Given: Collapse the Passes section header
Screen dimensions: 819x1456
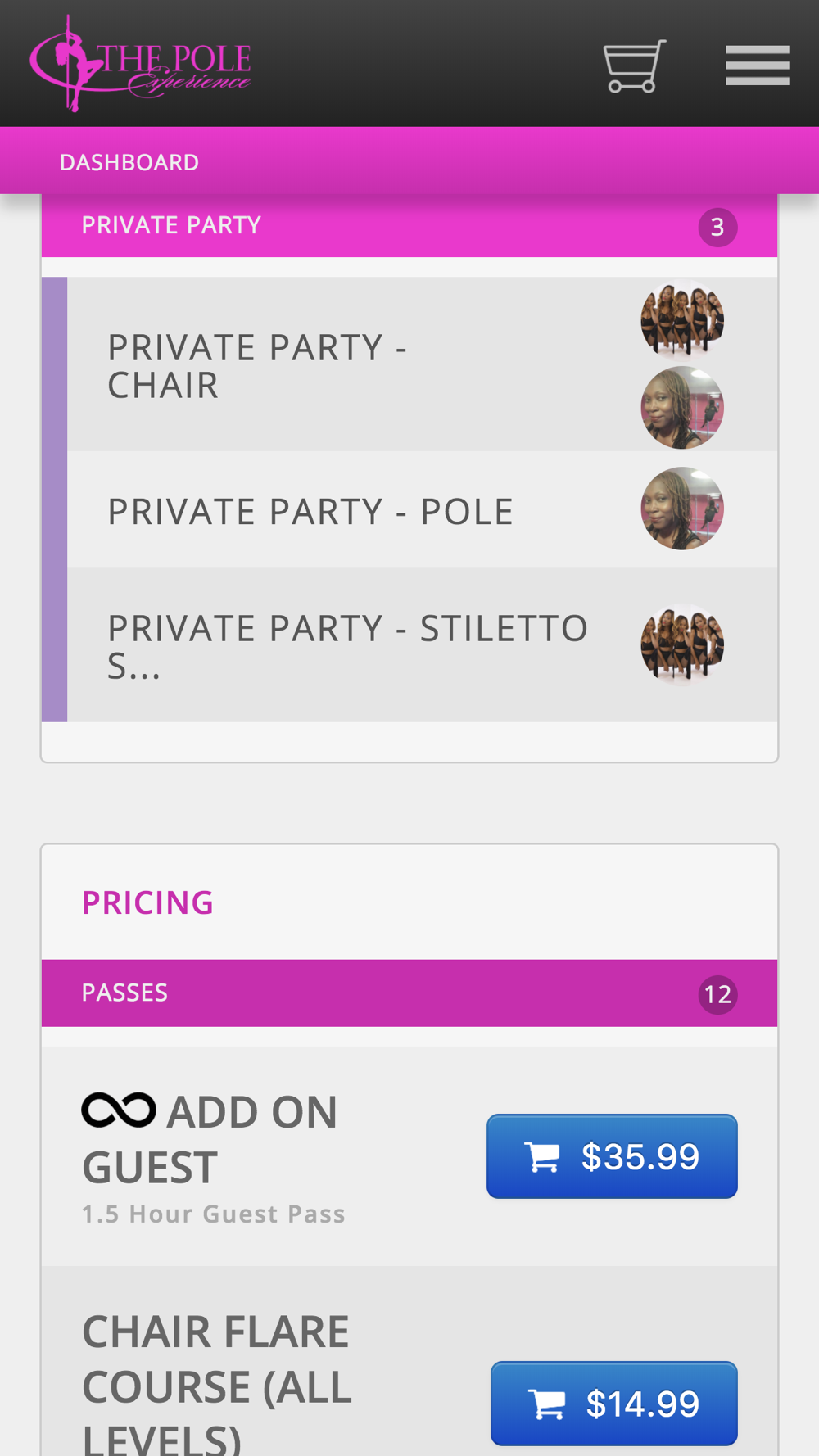Looking at the screenshot, I should tap(409, 993).
